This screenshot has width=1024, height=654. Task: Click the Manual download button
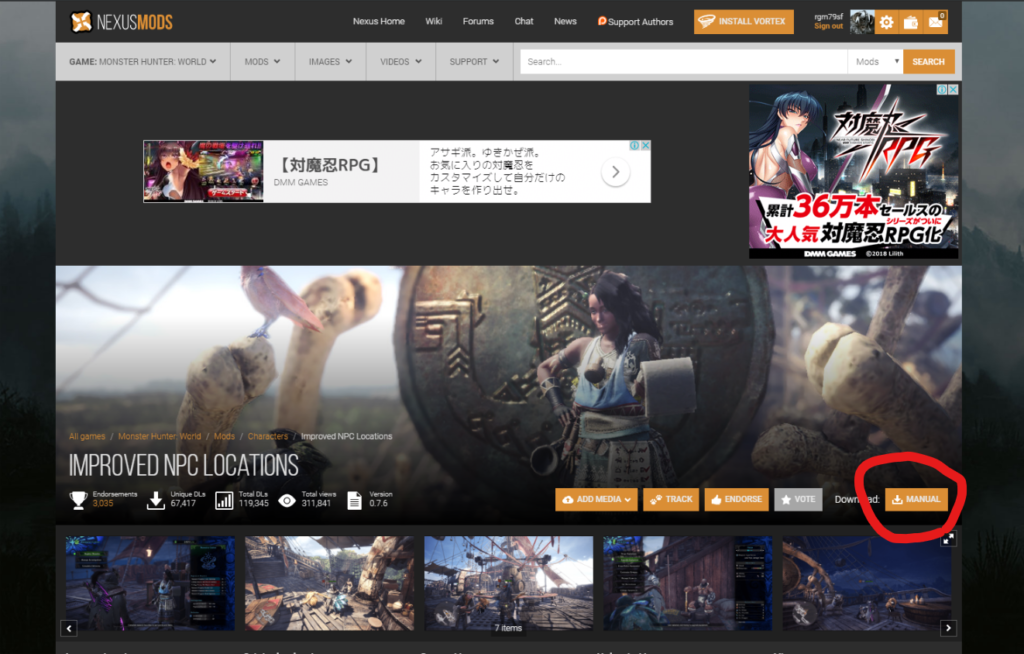pyautogui.click(x=916, y=499)
